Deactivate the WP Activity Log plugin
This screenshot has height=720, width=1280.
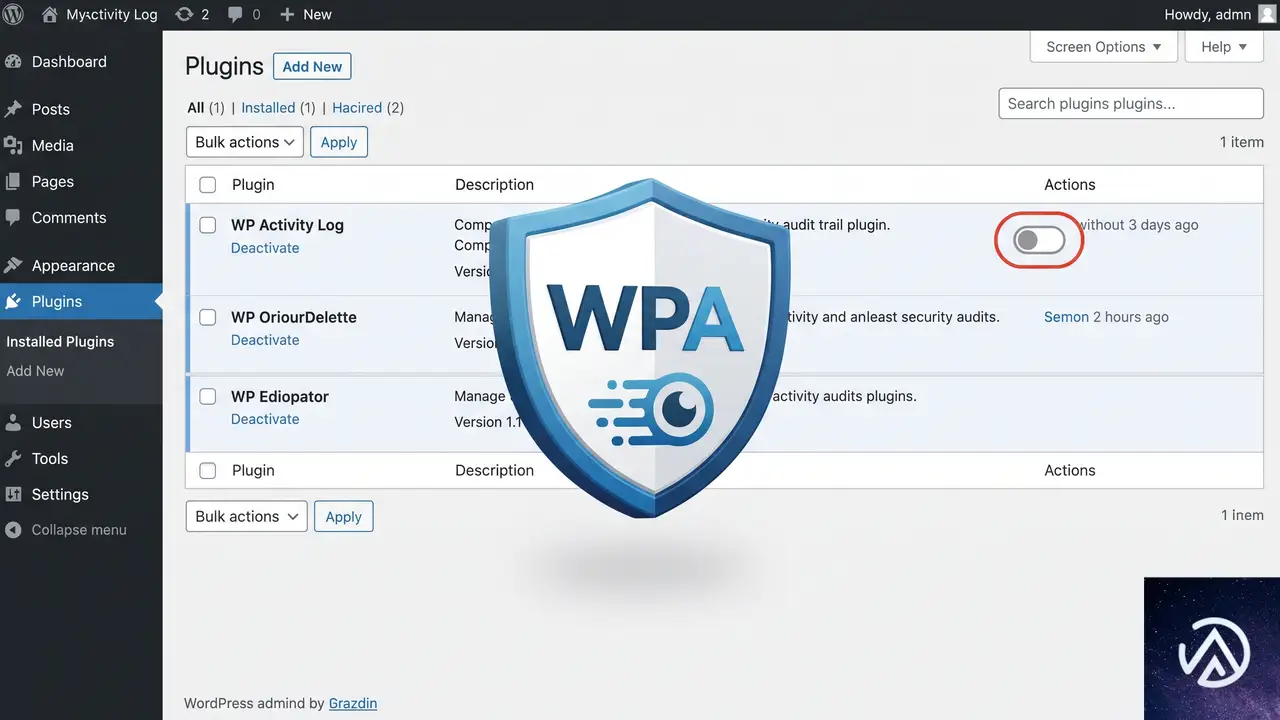(x=265, y=248)
